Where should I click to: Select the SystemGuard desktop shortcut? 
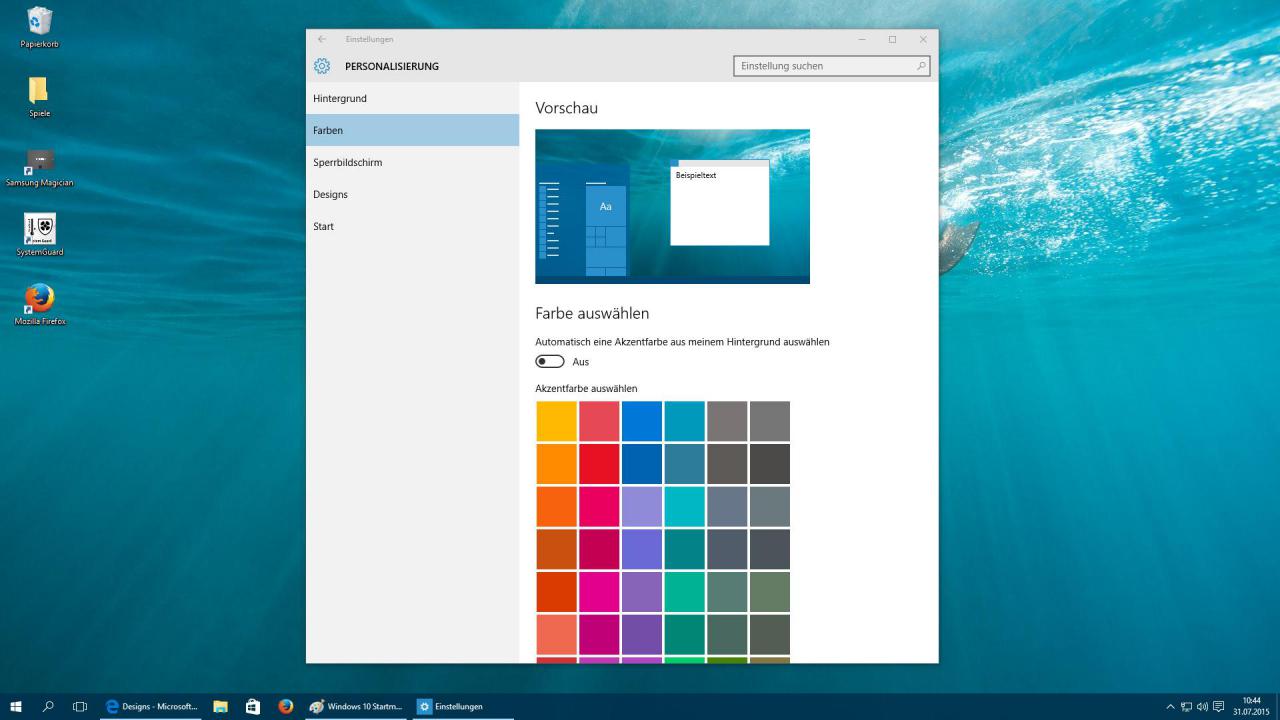(39, 235)
